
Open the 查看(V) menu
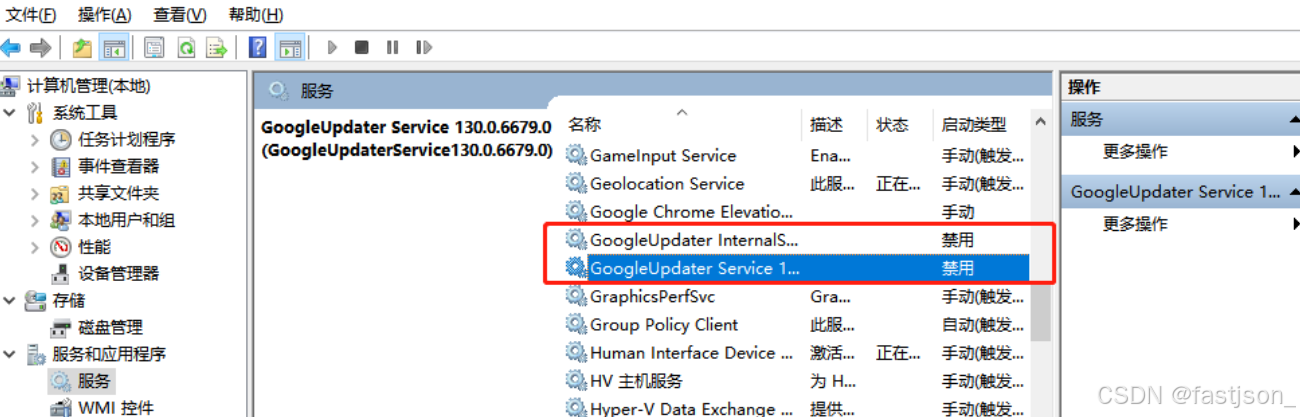pyautogui.click(x=180, y=14)
